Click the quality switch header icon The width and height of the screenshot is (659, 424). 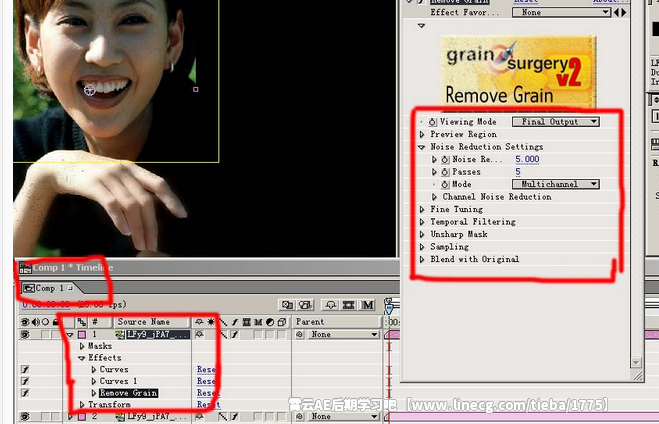223,322
